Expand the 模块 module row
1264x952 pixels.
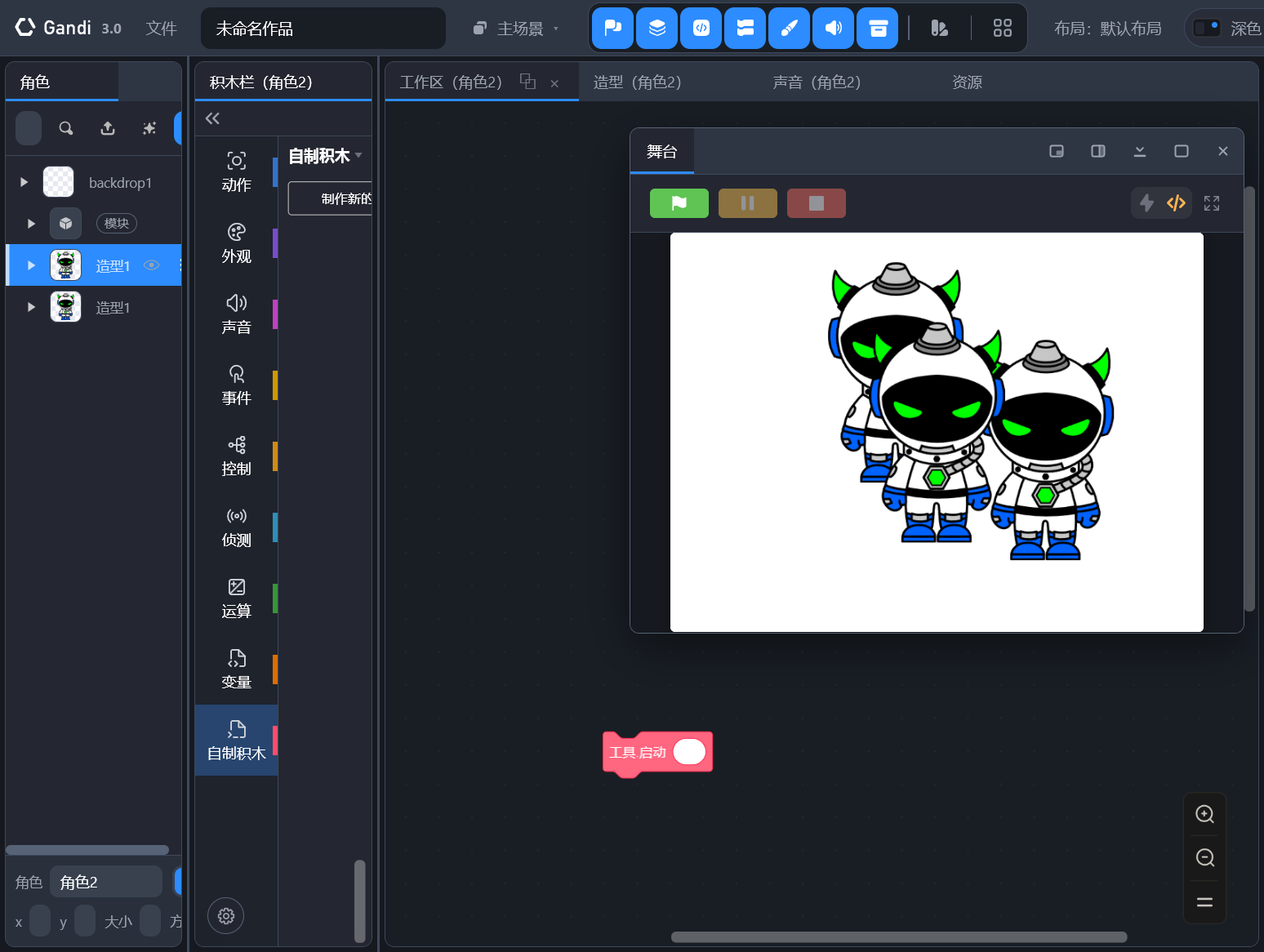(x=31, y=223)
